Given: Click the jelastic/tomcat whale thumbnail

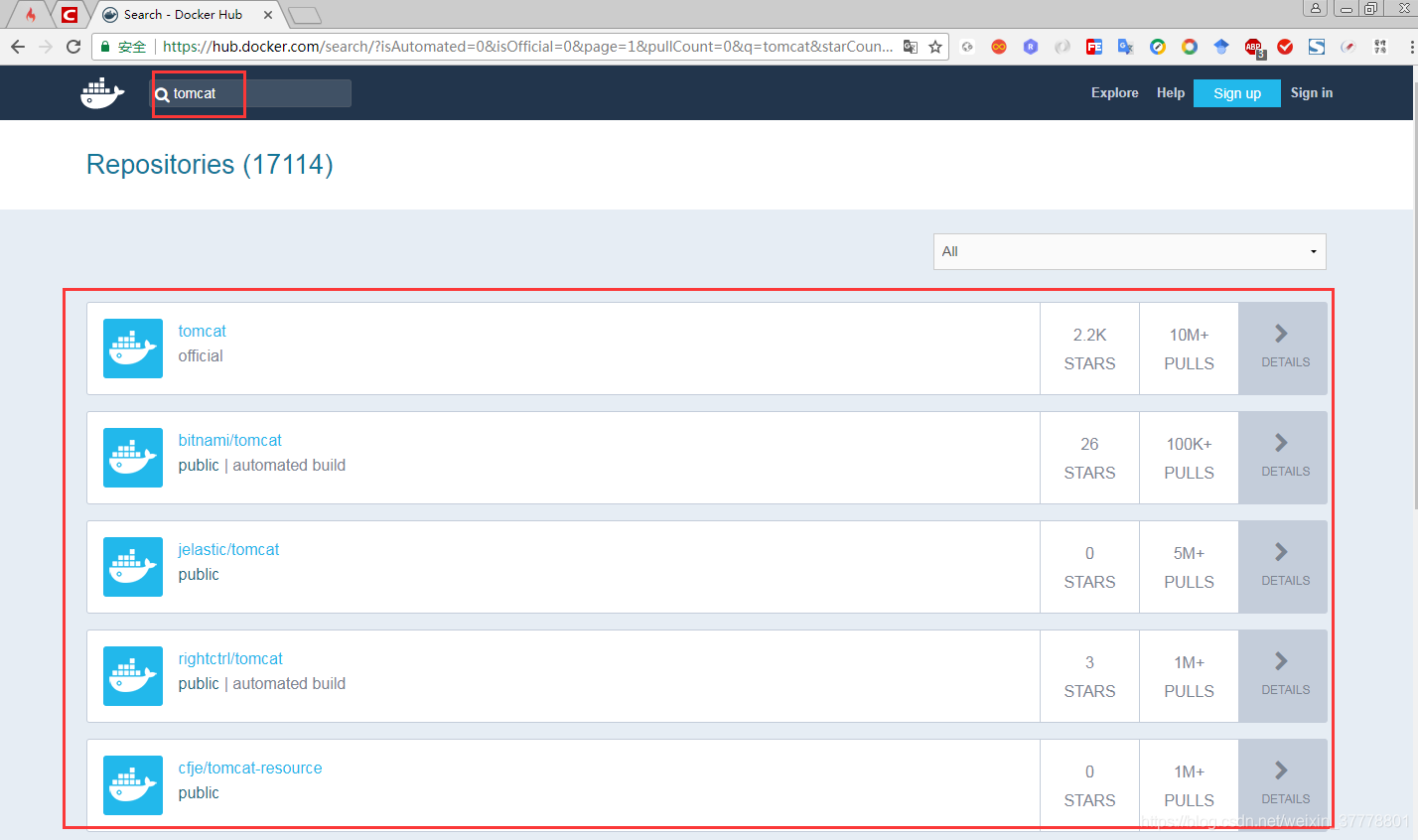Looking at the screenshot, I should point(133,567).
